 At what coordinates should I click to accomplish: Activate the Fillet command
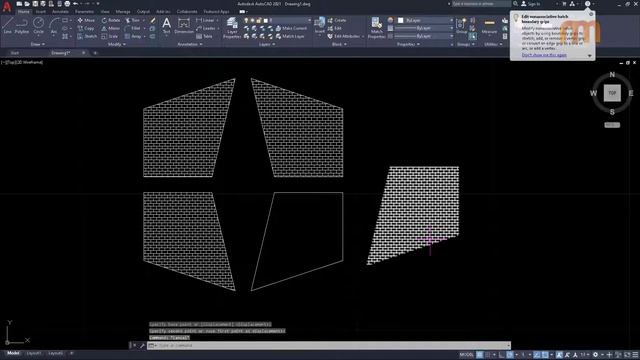(132, 28)
